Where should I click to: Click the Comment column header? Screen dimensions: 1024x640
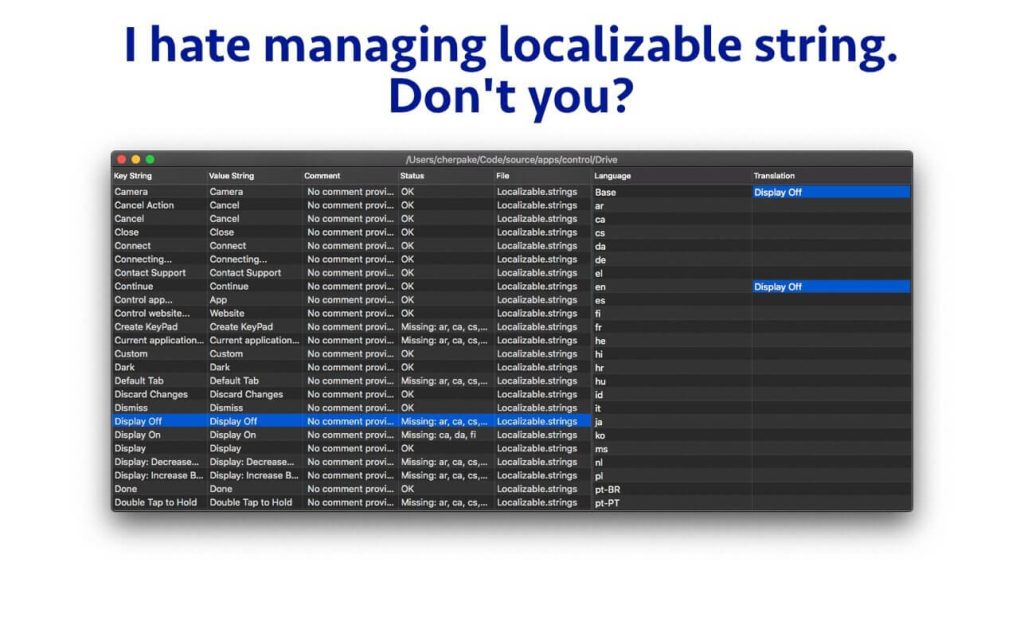click(x=322, y=176)
